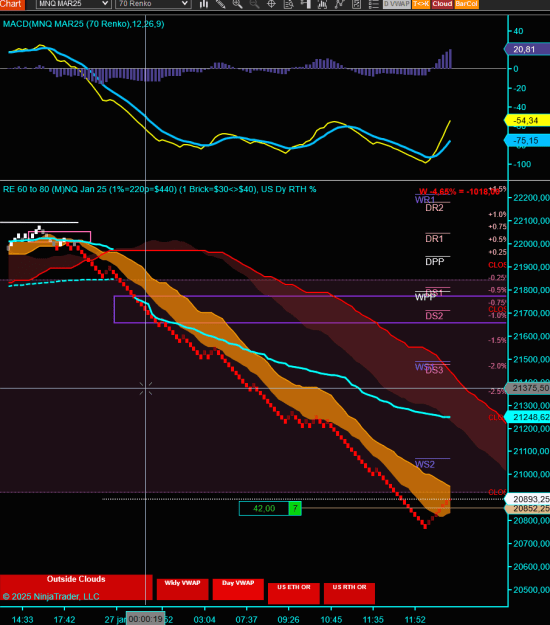The width and height of the screenshot is (550, 625).
Task: Click the 17:42 time axis label
Action: pos(64,620)
